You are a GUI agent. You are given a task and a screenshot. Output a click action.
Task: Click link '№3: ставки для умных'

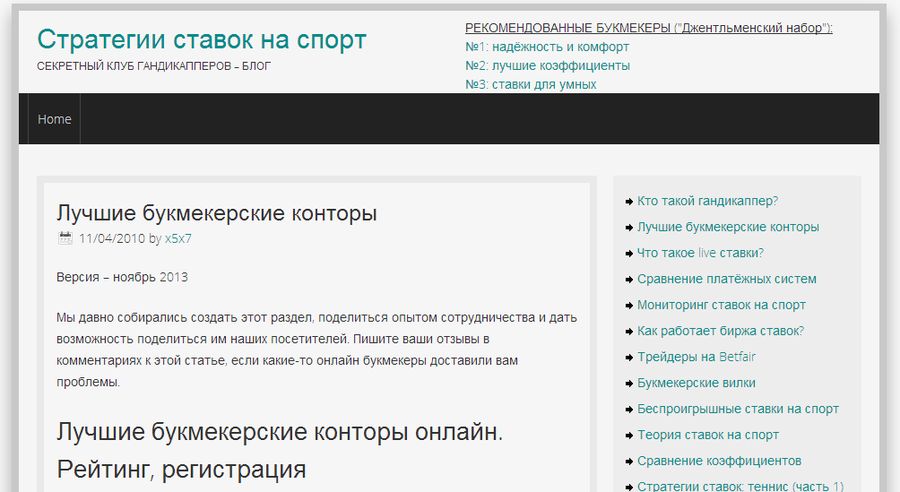pos(531,84)
